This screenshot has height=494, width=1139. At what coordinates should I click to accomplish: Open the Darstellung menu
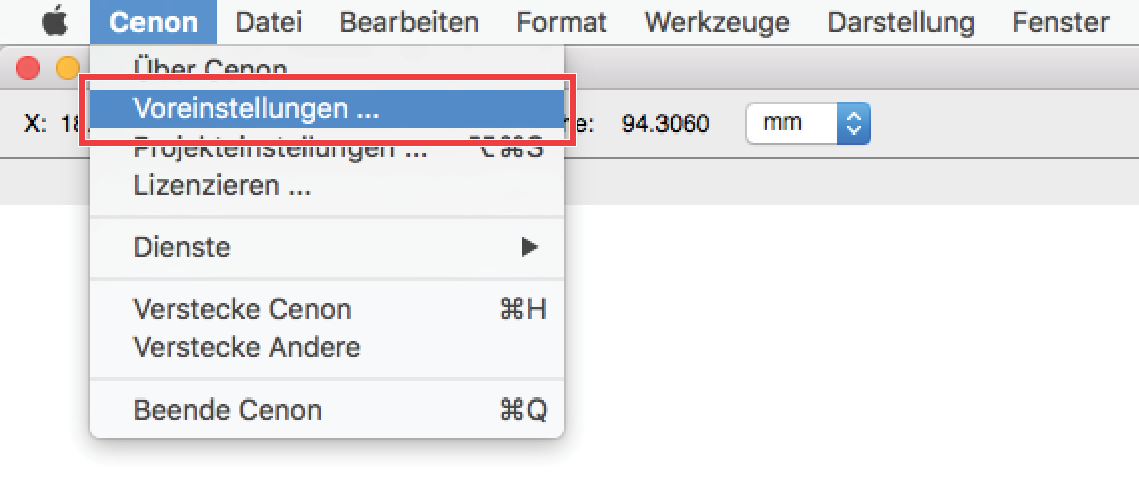(x=901, y=23)
